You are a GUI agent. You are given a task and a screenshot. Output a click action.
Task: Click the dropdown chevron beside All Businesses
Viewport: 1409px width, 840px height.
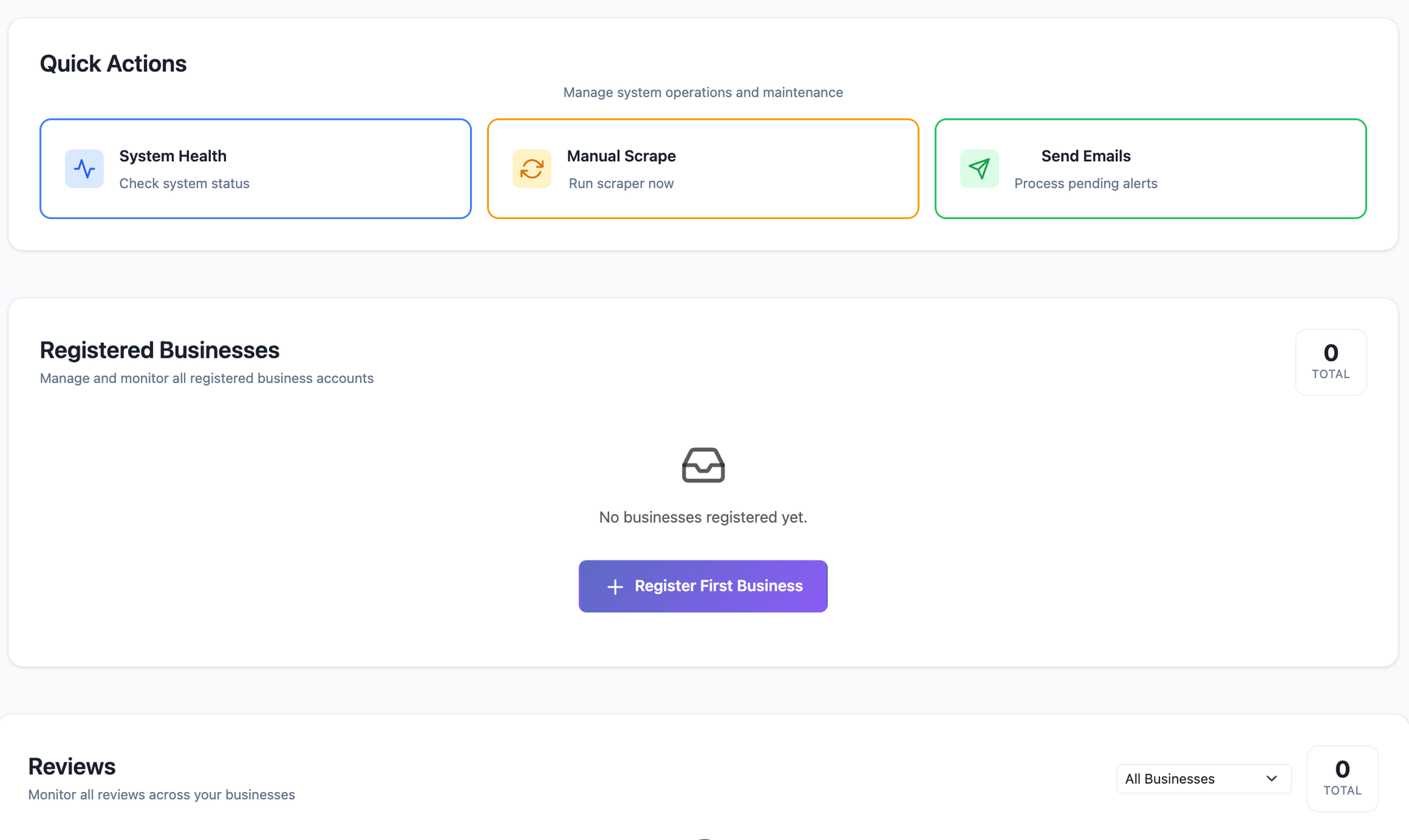coord(1272,779)
